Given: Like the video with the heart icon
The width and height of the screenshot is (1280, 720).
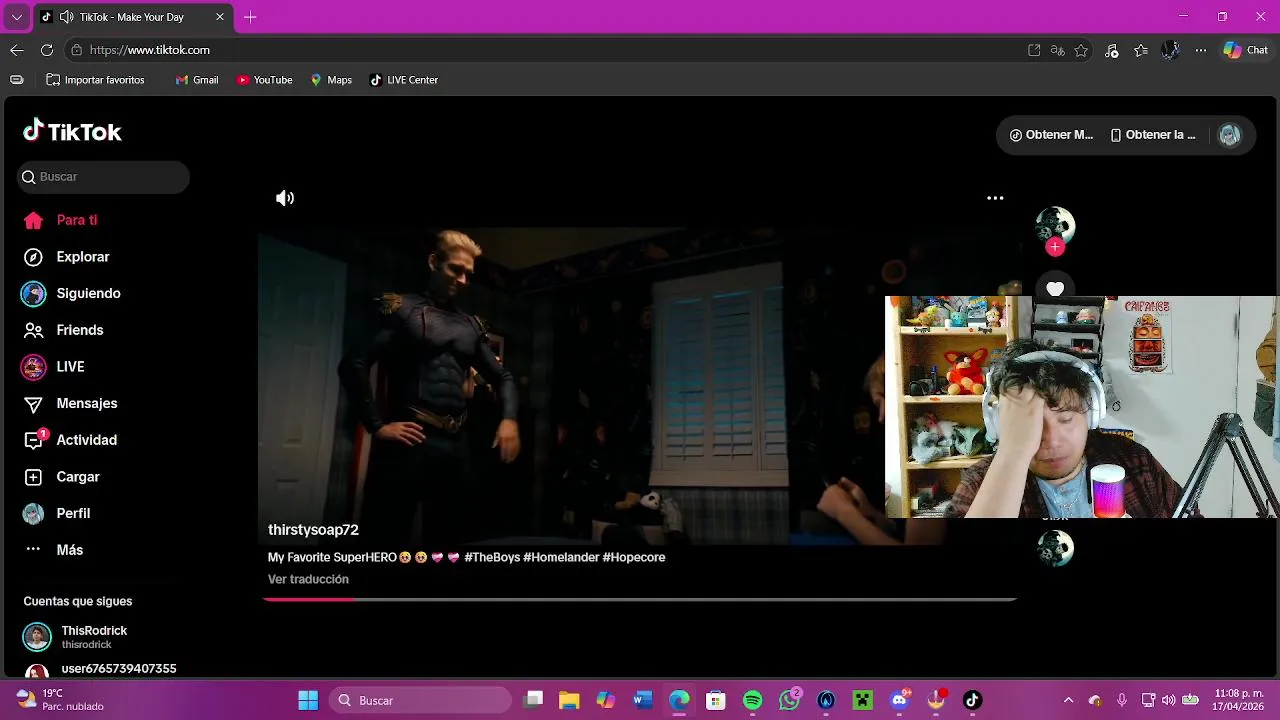Looking at the screenshot, I should [1055, 288].
